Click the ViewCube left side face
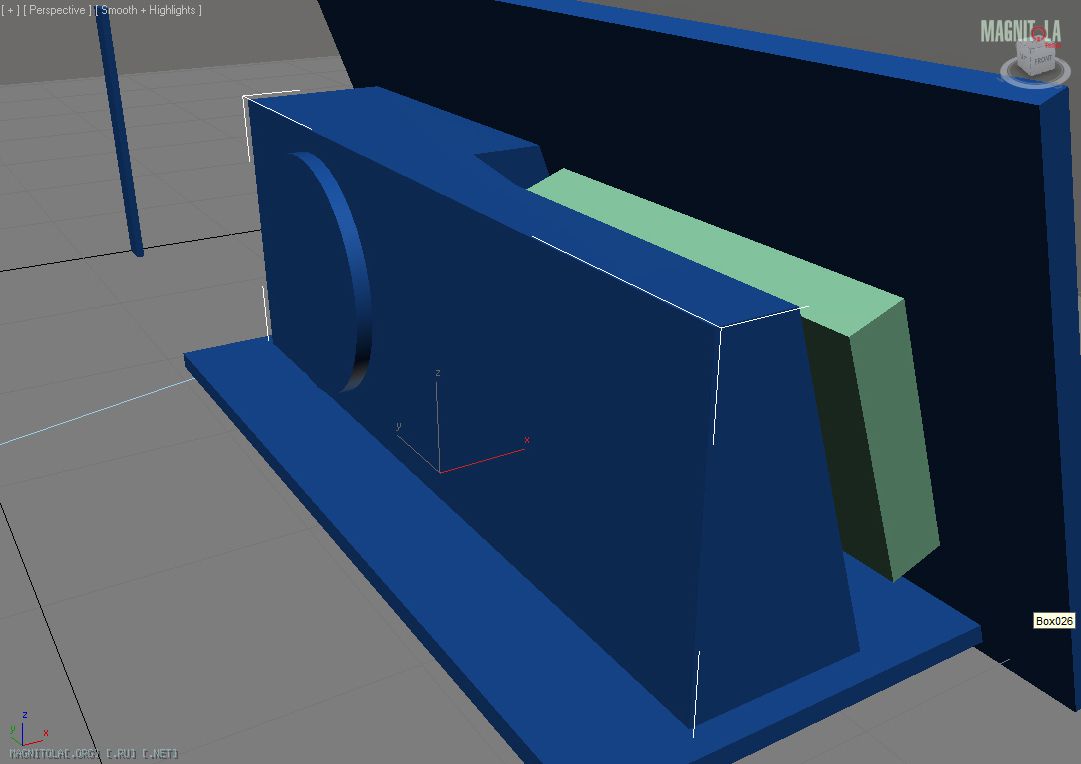Viewport: 1081px width, 764px height. click(1022, 56)
